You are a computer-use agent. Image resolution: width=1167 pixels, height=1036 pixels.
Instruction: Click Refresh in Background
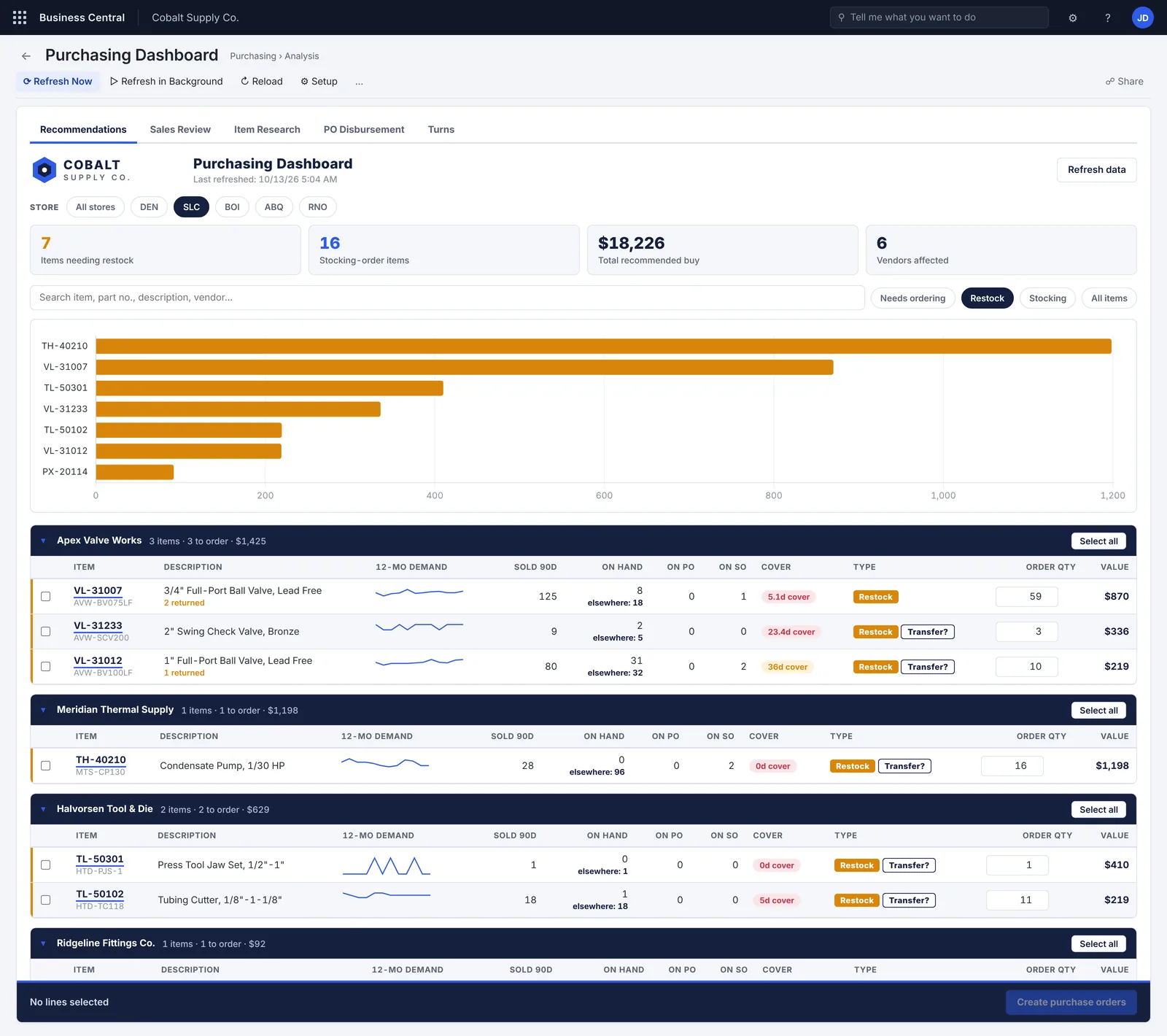pyautogui.click(x=166, y=82)
